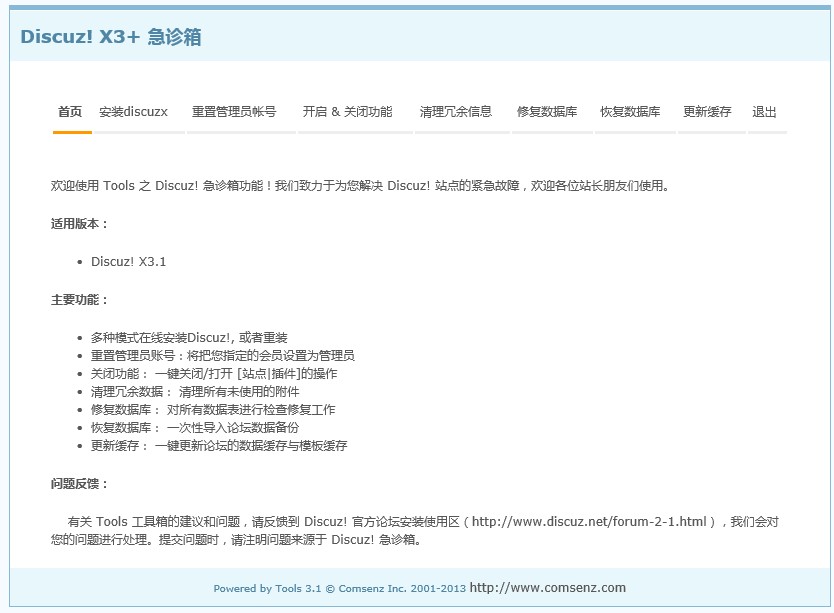Open the 重置管理员帐号 tab
Image resolution: width=834 pixels, height=613 pixels.
tap(234, 112)
